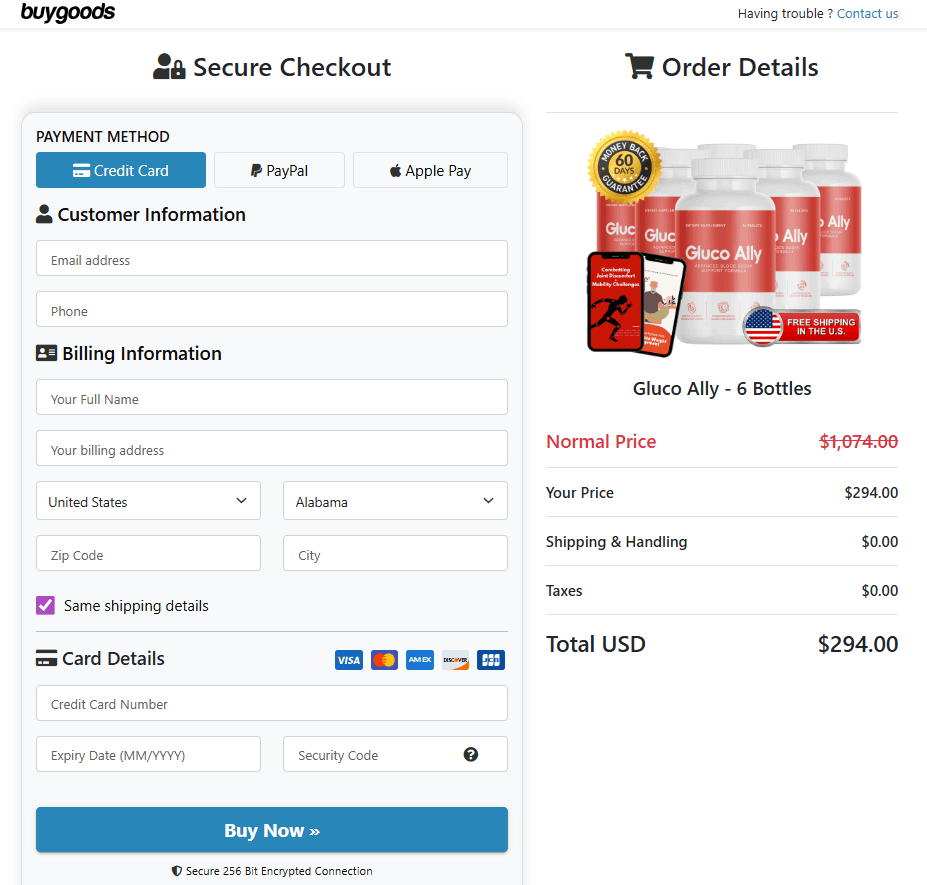Toggle Same shipping details checkbox
The width and height of the screenshot is (927, 885).
[46, 606]
